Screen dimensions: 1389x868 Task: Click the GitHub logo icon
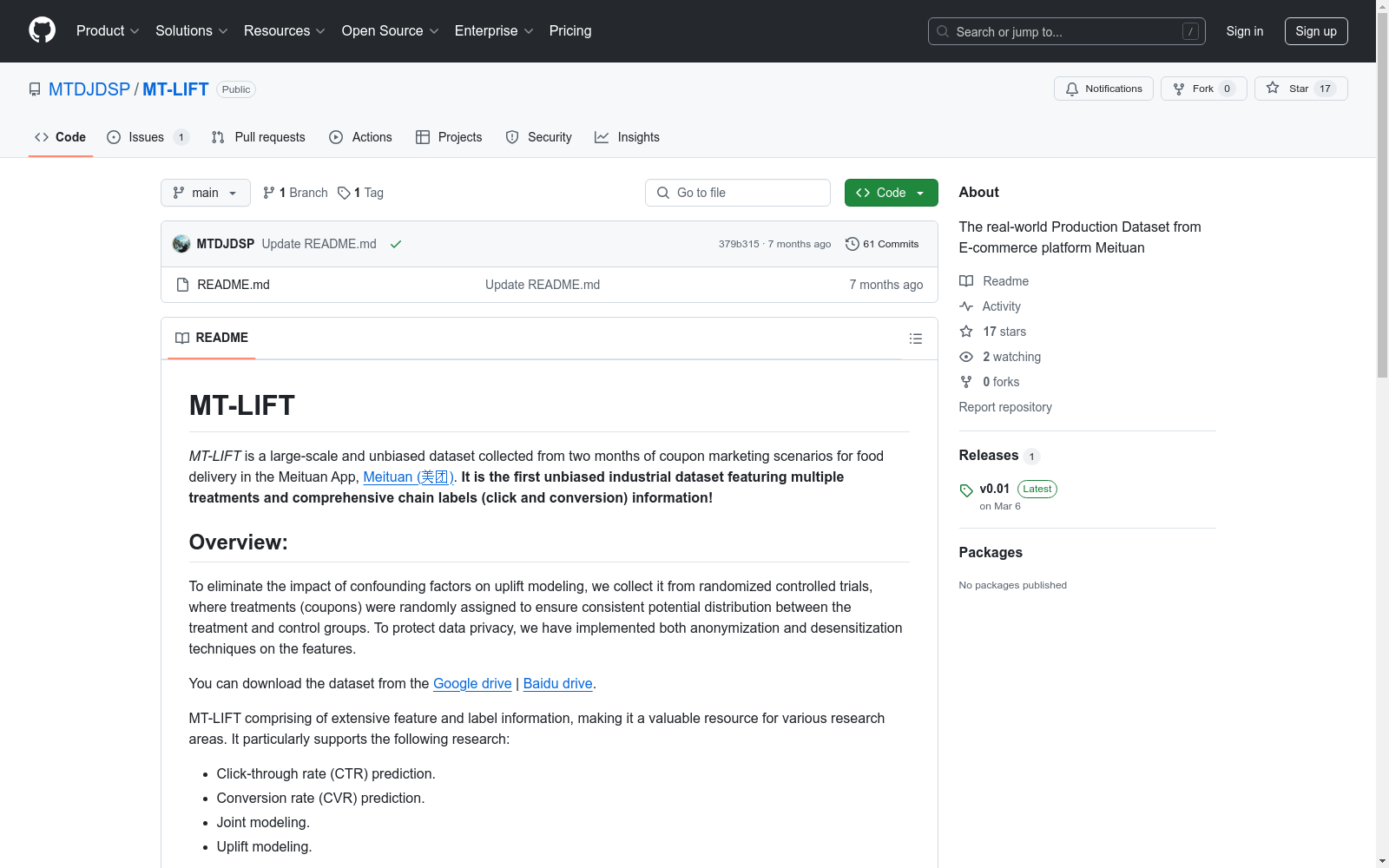point(42,30)
